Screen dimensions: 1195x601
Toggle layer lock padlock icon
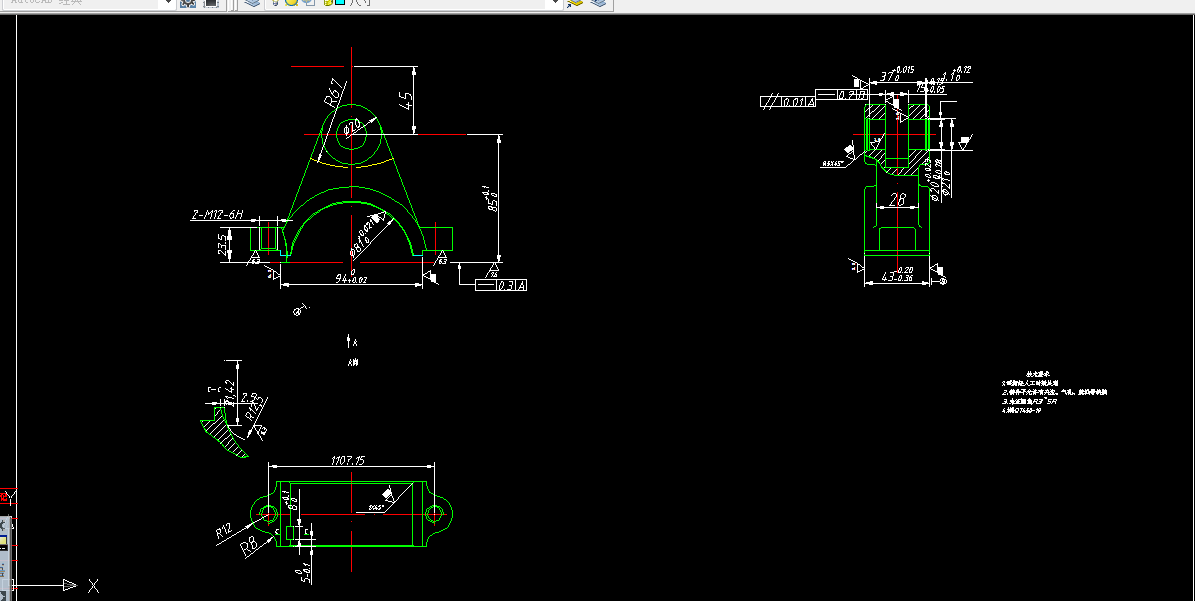[328, 3]
